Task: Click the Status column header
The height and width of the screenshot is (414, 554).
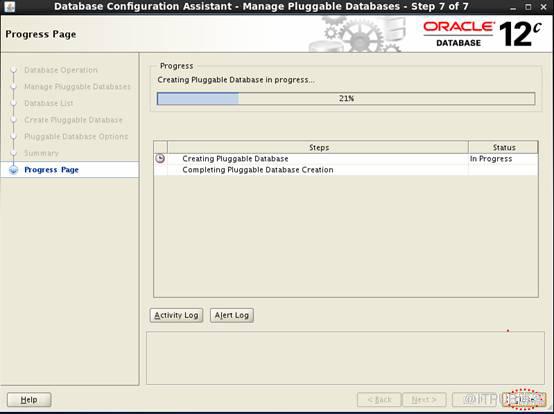Action: (x=503, y=147)
